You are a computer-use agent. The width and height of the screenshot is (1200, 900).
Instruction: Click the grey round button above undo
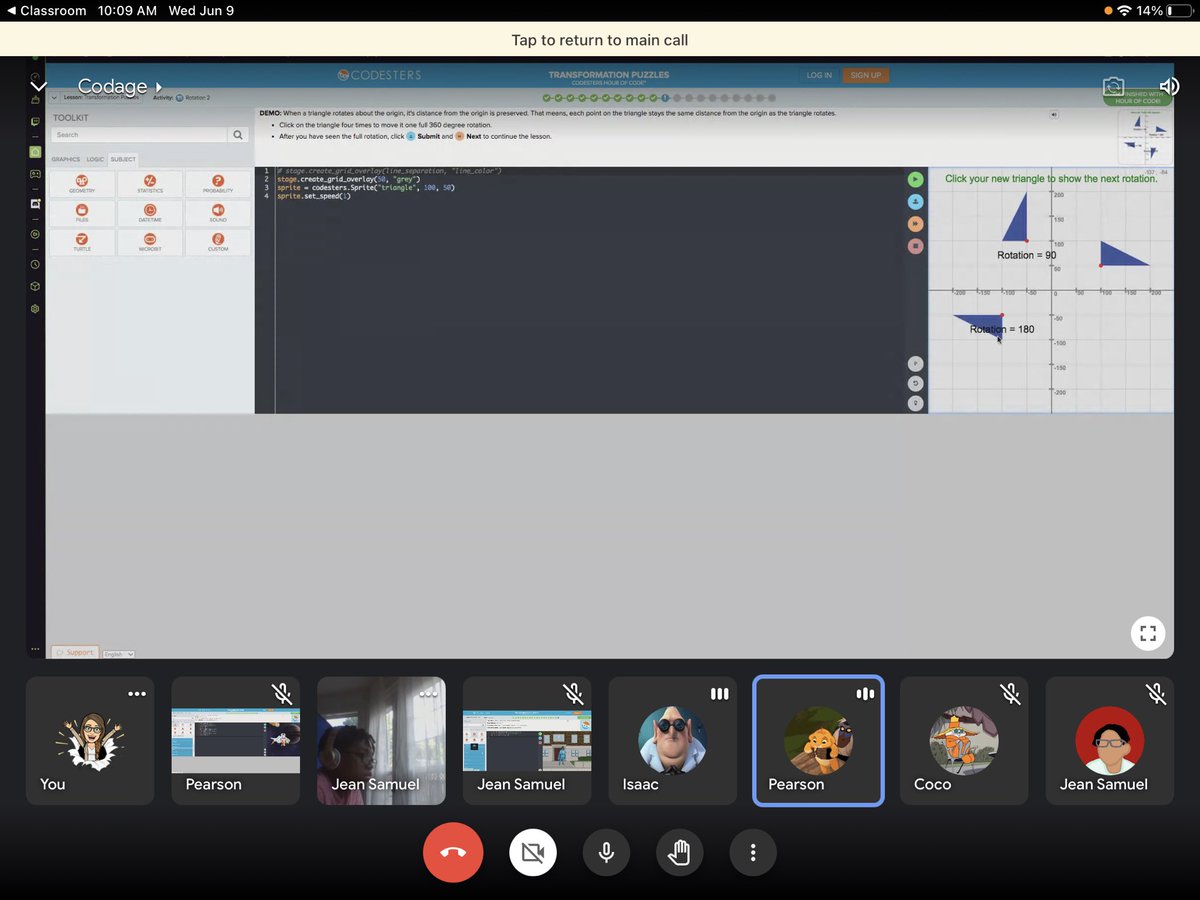coord(915,363)
